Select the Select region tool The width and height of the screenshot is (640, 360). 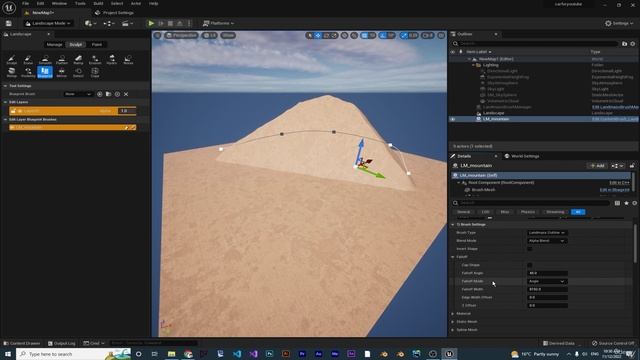tap(78, 73)
